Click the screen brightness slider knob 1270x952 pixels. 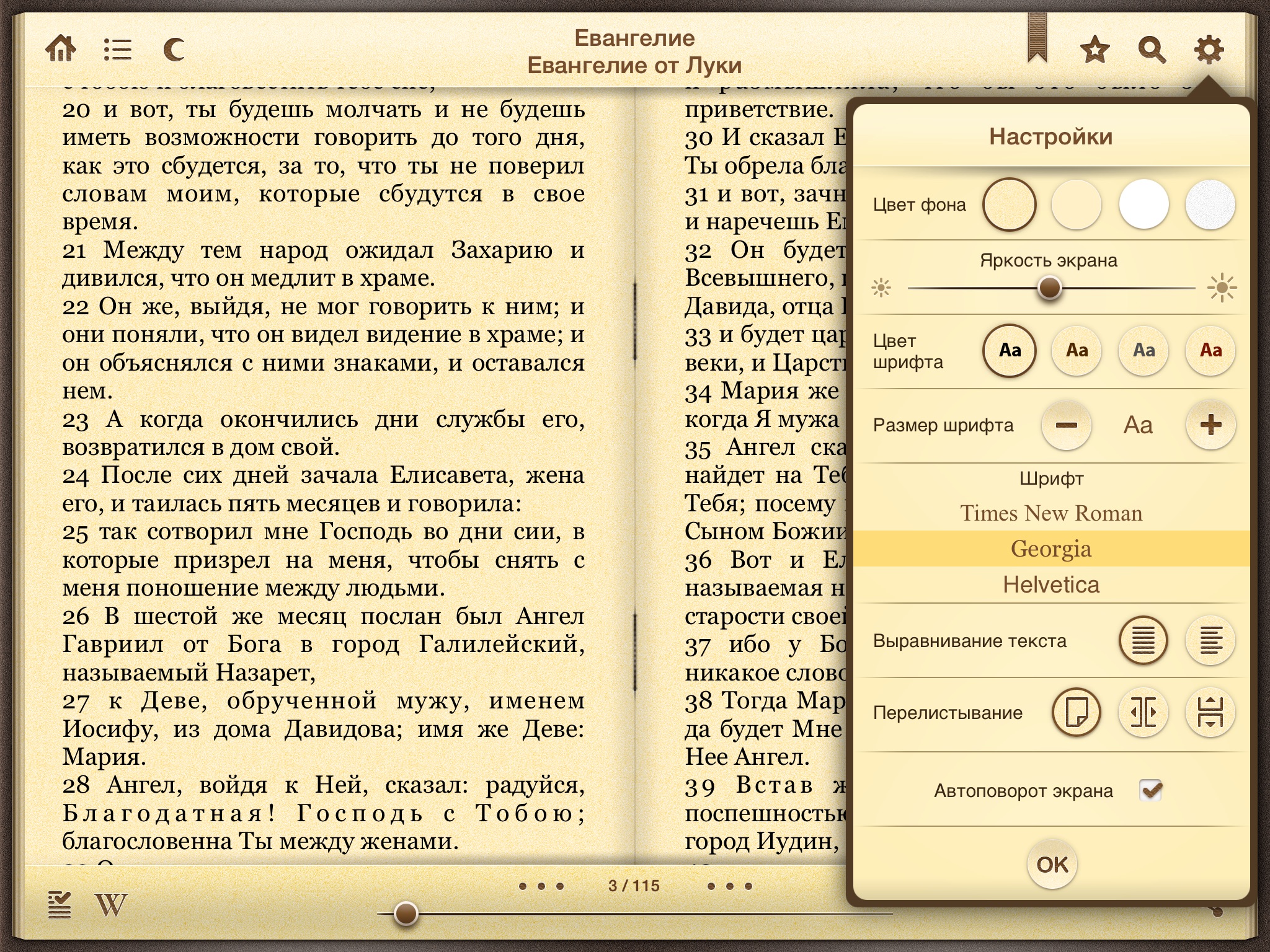click(x=1049, y=288)
